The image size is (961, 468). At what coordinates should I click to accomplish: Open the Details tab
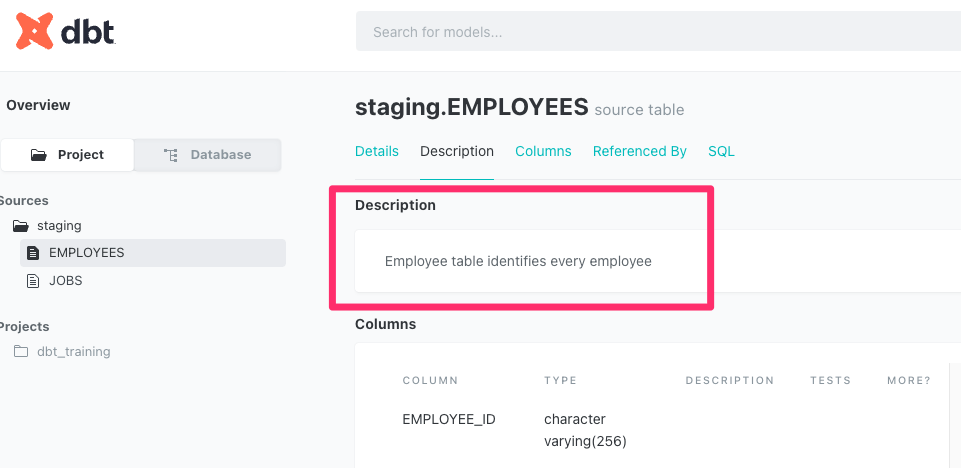(377, 151)
